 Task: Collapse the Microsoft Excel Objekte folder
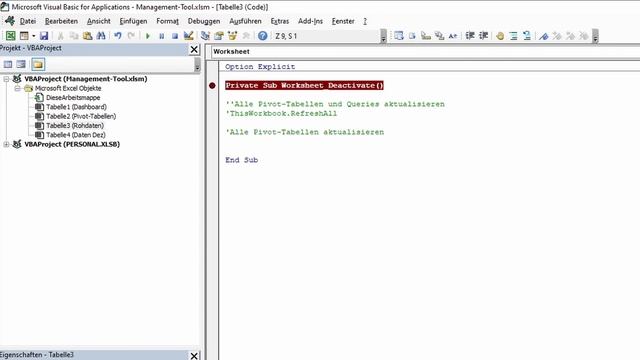click(17, 88)
